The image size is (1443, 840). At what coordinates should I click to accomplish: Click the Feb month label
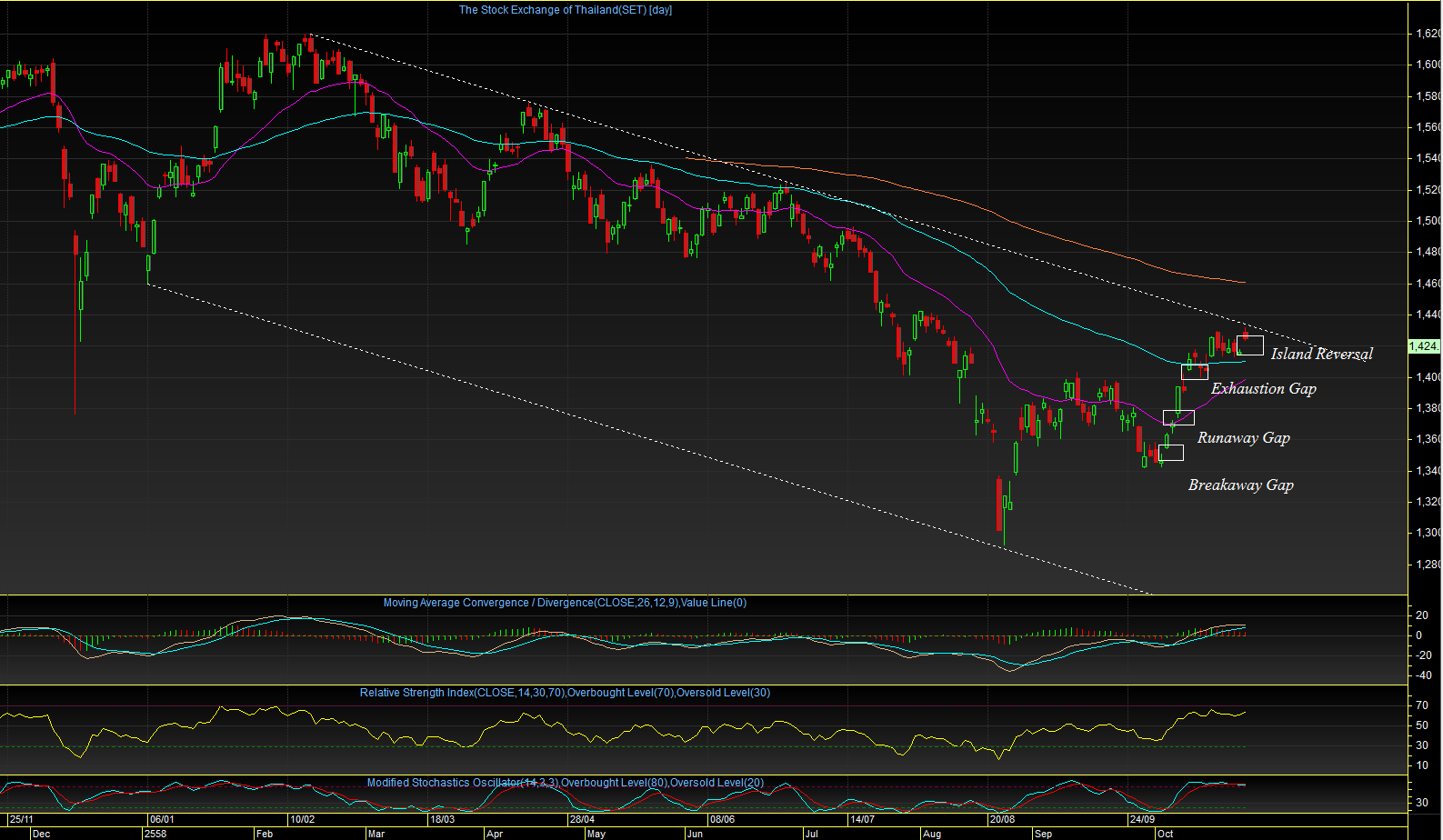[x=265, y=834]
